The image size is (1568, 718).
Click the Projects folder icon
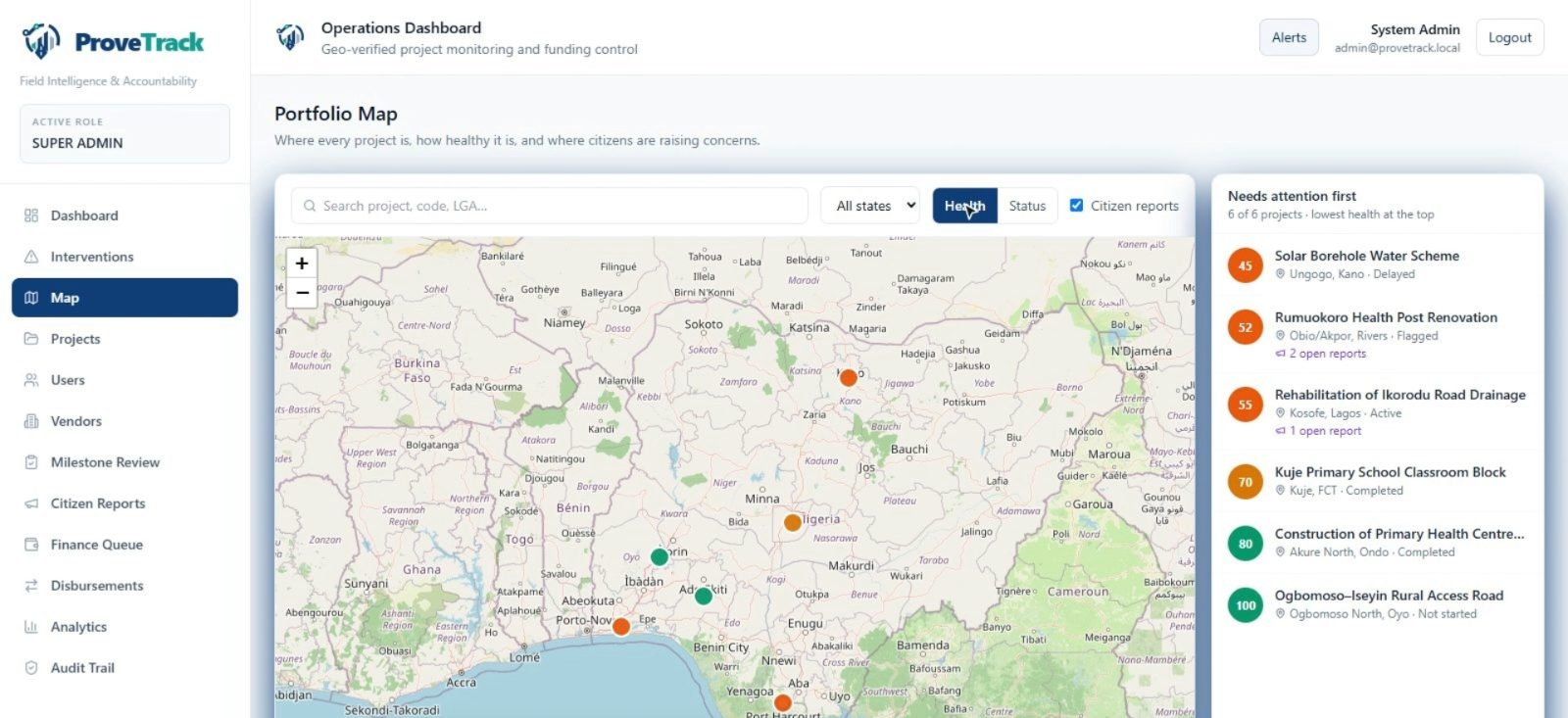click(31, 339)
